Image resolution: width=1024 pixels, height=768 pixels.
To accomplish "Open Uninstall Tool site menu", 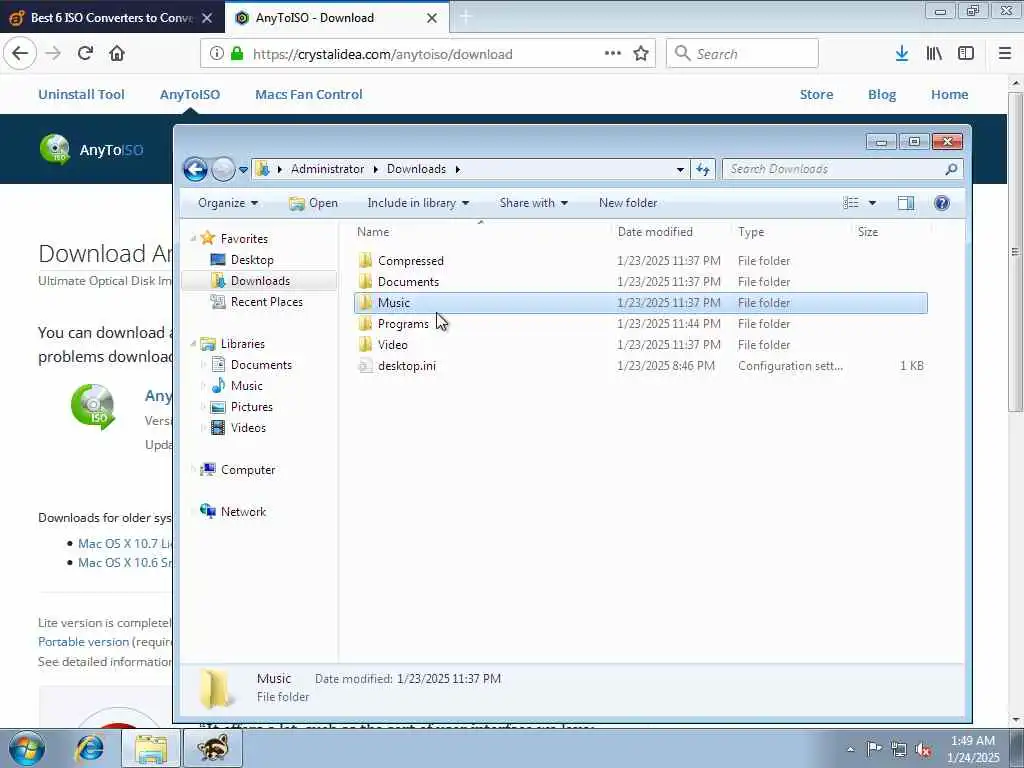I will point(81,95).
